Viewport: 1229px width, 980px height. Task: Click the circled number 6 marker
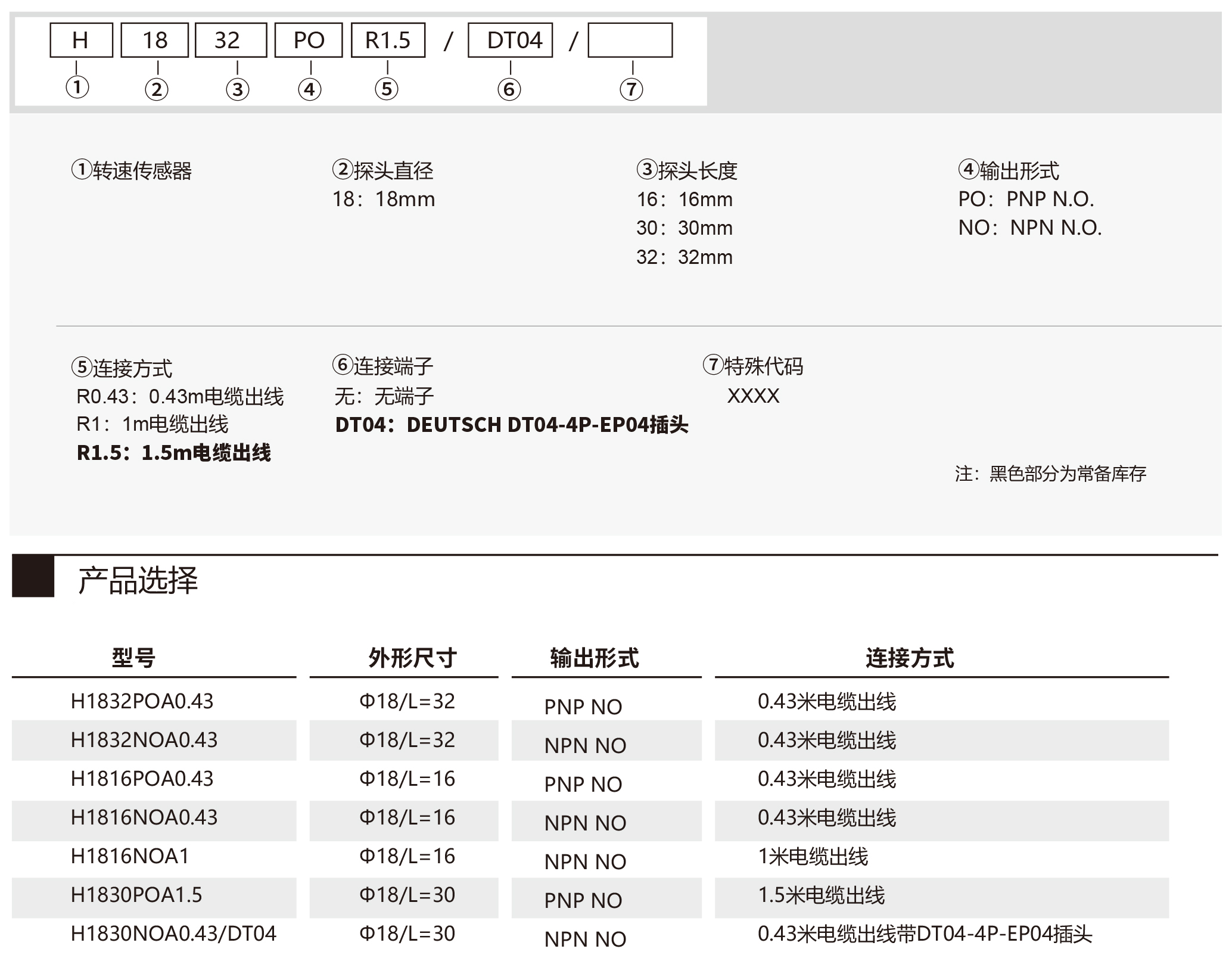[509, 90]
